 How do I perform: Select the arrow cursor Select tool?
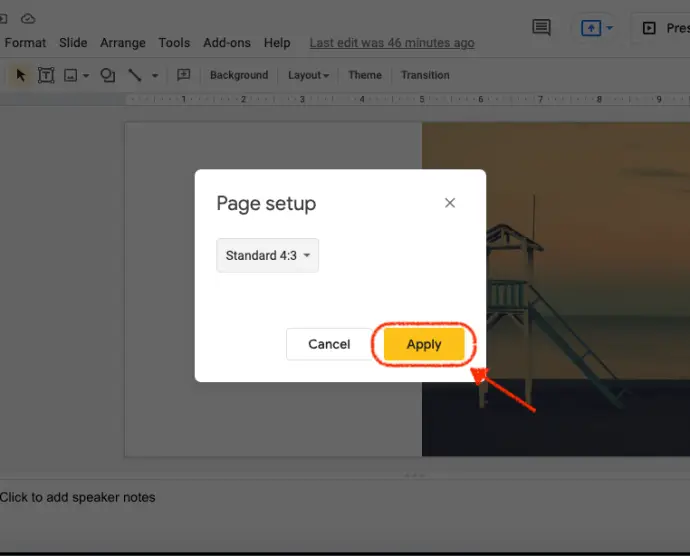click(20, 75)
